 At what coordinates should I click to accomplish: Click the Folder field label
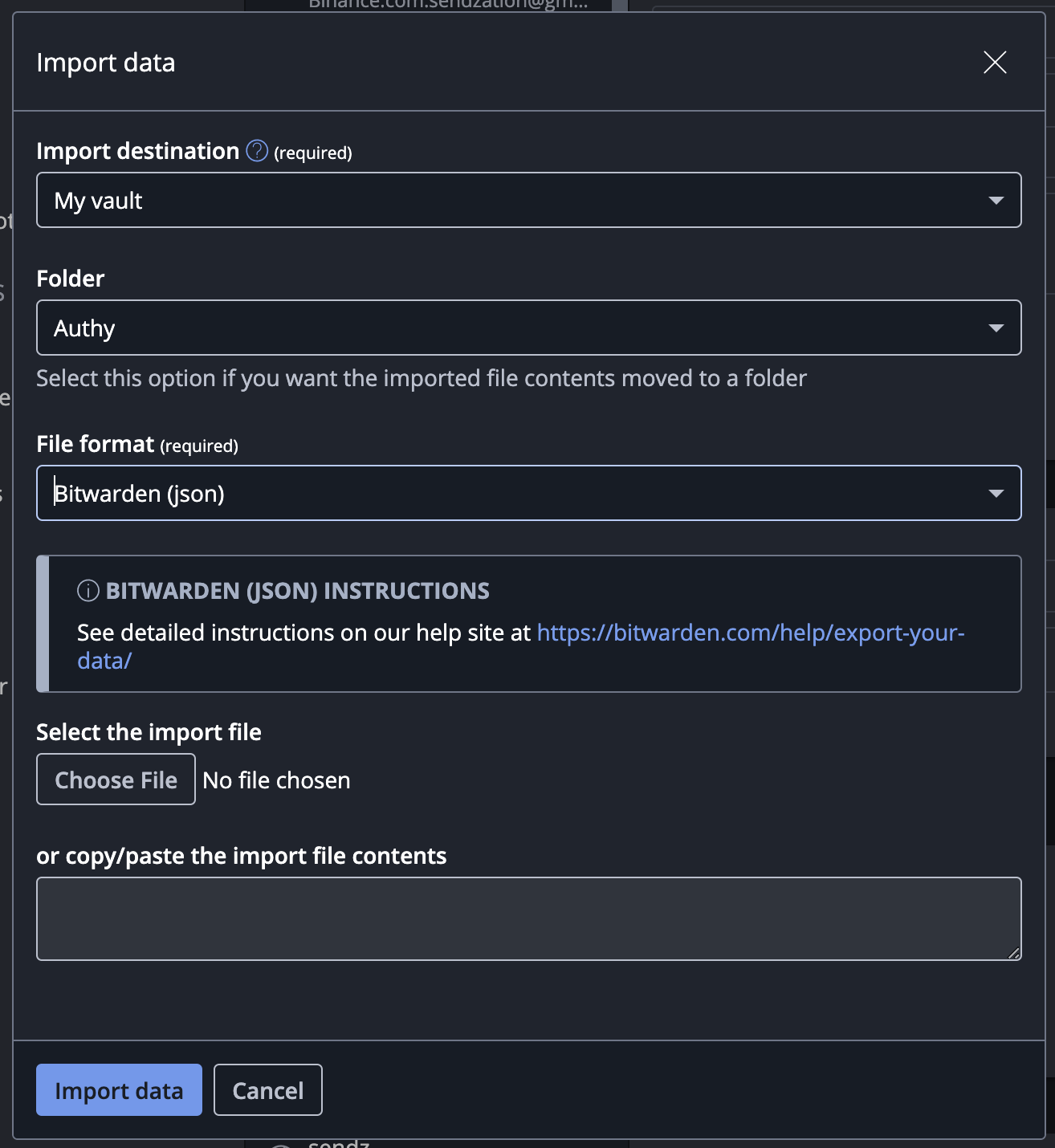pyautogui.click(x=71, y=279)
